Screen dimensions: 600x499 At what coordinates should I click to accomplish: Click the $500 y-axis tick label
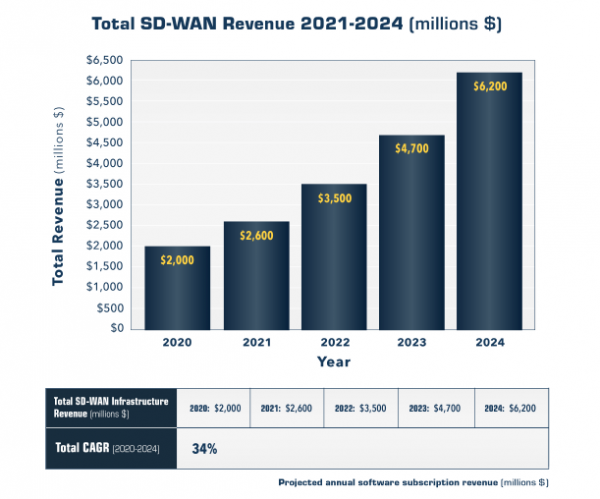(x=110, y=308)
